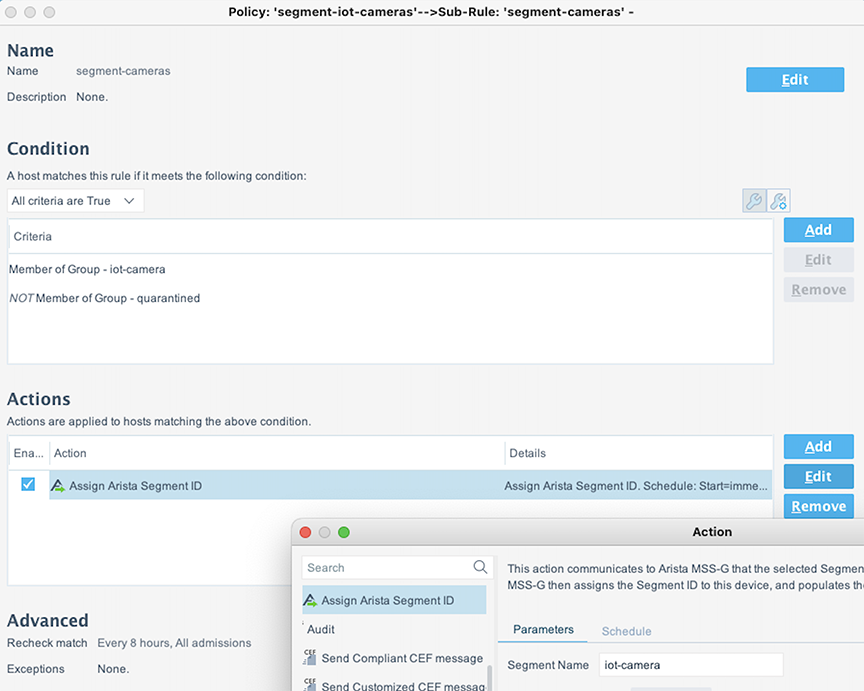Click the search magnifier icon in Action dialog
864x691 pixels.
[x=480, y=567]
